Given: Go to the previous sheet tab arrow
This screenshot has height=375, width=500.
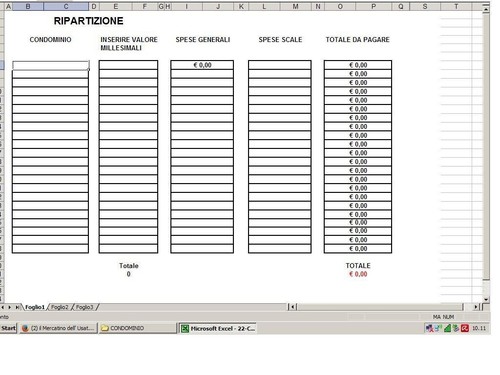Looking at the screenshot, I should [3, 307].
